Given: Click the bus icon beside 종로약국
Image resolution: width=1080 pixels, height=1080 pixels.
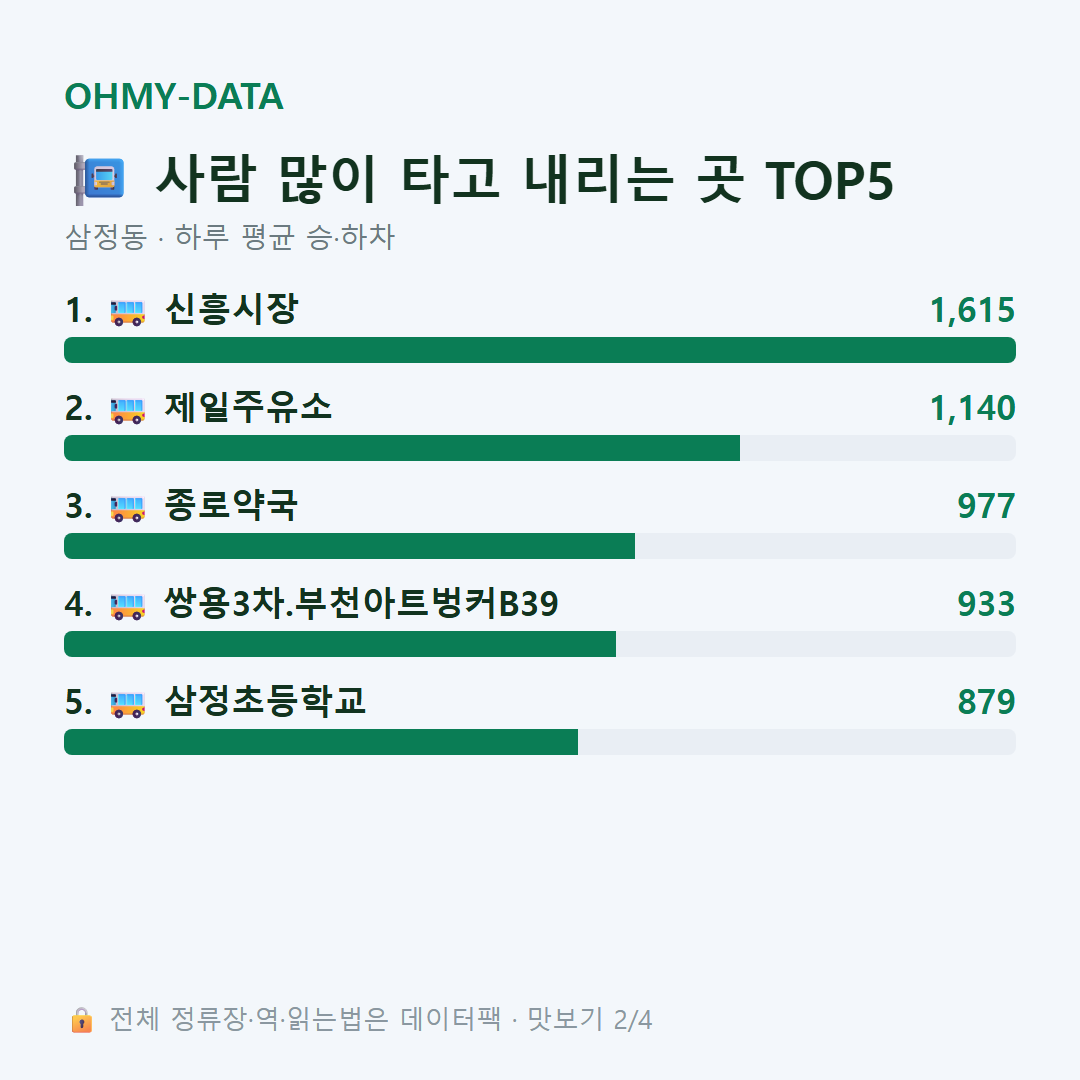Looking at the screenshot, I should pyautogui.click(x=128, y=508).
